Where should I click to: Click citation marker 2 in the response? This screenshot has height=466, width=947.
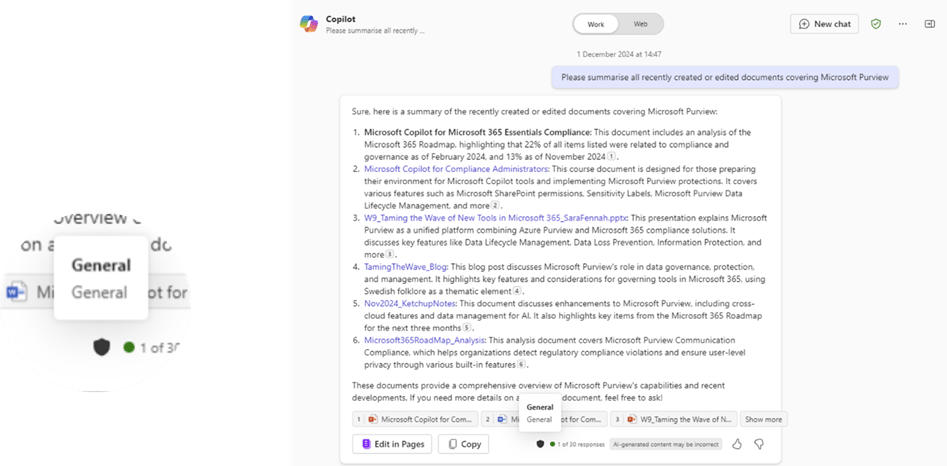pyautogui.click(x=495, y=206)
